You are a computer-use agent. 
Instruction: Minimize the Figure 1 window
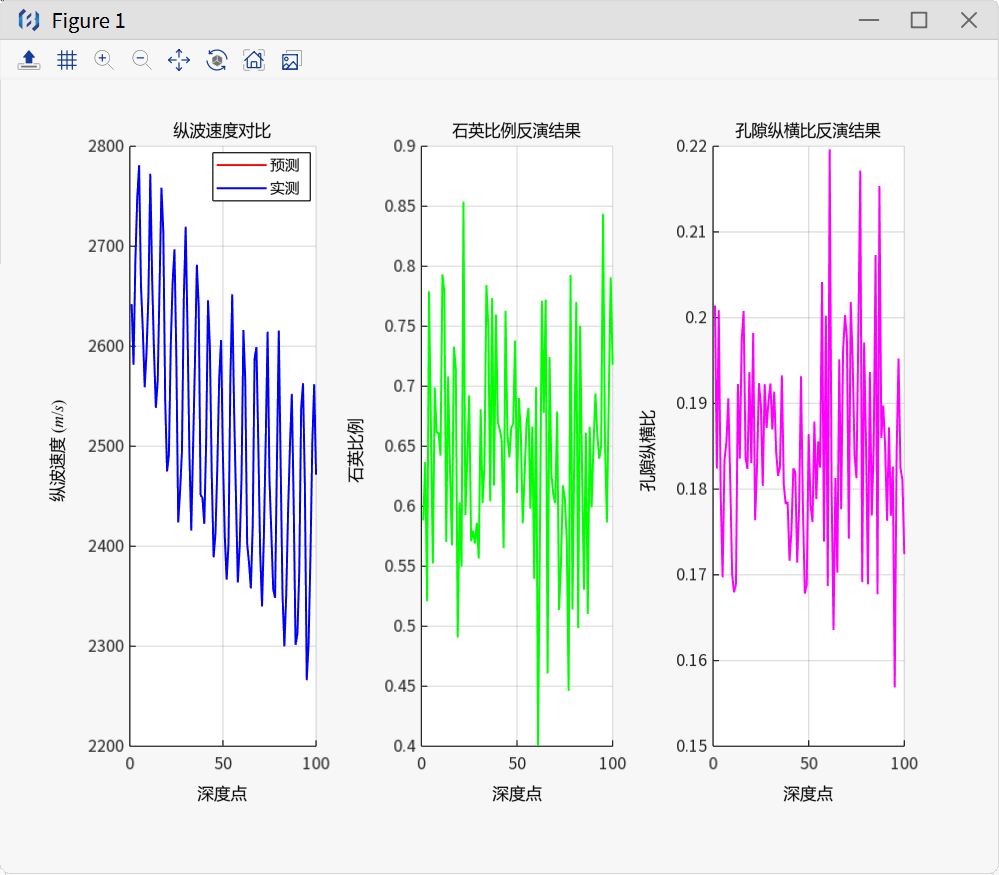868,20
